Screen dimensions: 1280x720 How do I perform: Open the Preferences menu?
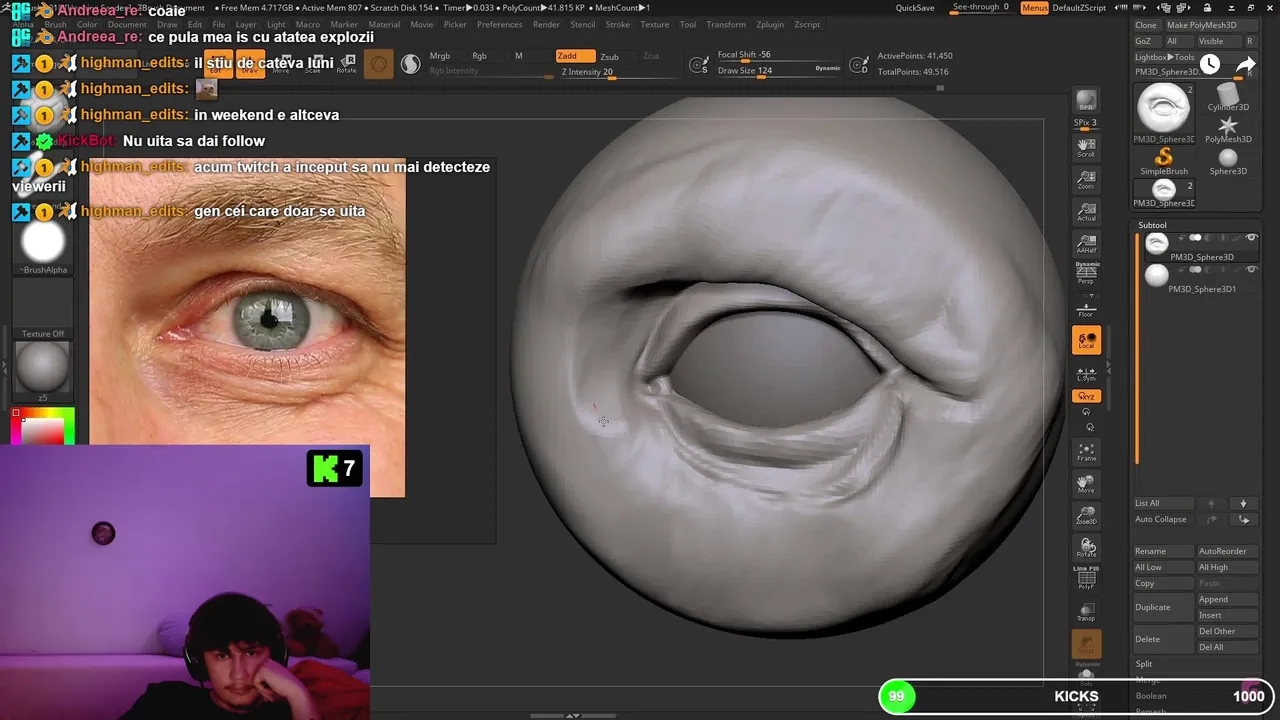[499, 24]
